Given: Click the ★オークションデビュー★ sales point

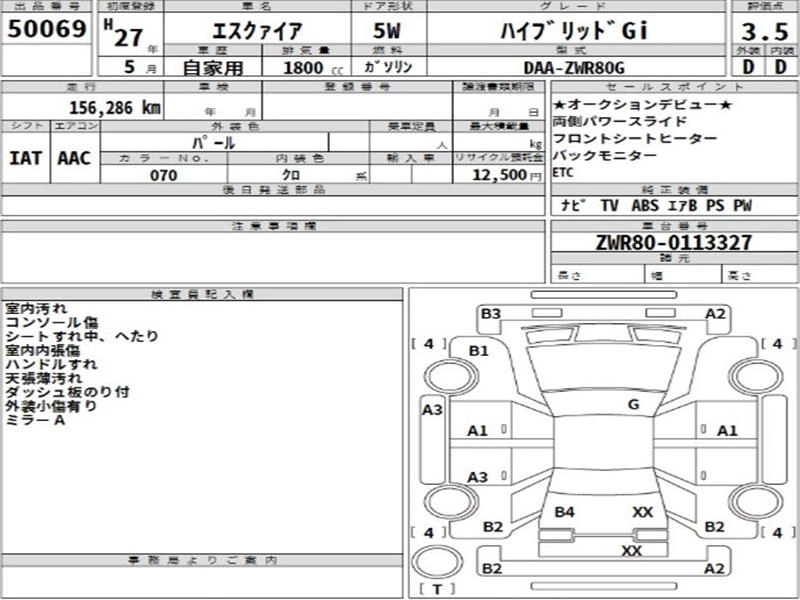Looking at the screenshot, I should point(643,105).
